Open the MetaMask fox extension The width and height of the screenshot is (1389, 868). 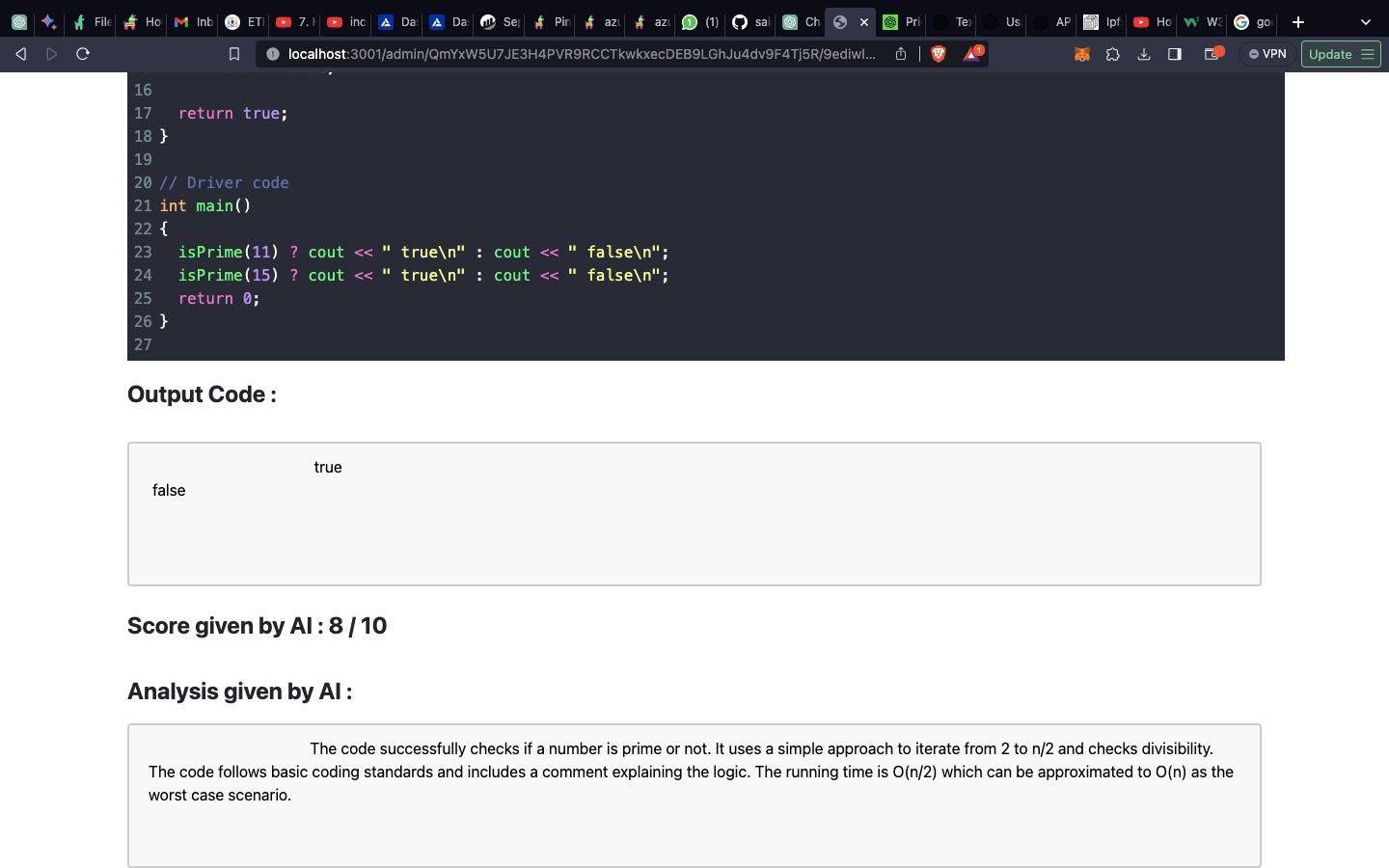pyautogui.click(x=1082, y=54)
